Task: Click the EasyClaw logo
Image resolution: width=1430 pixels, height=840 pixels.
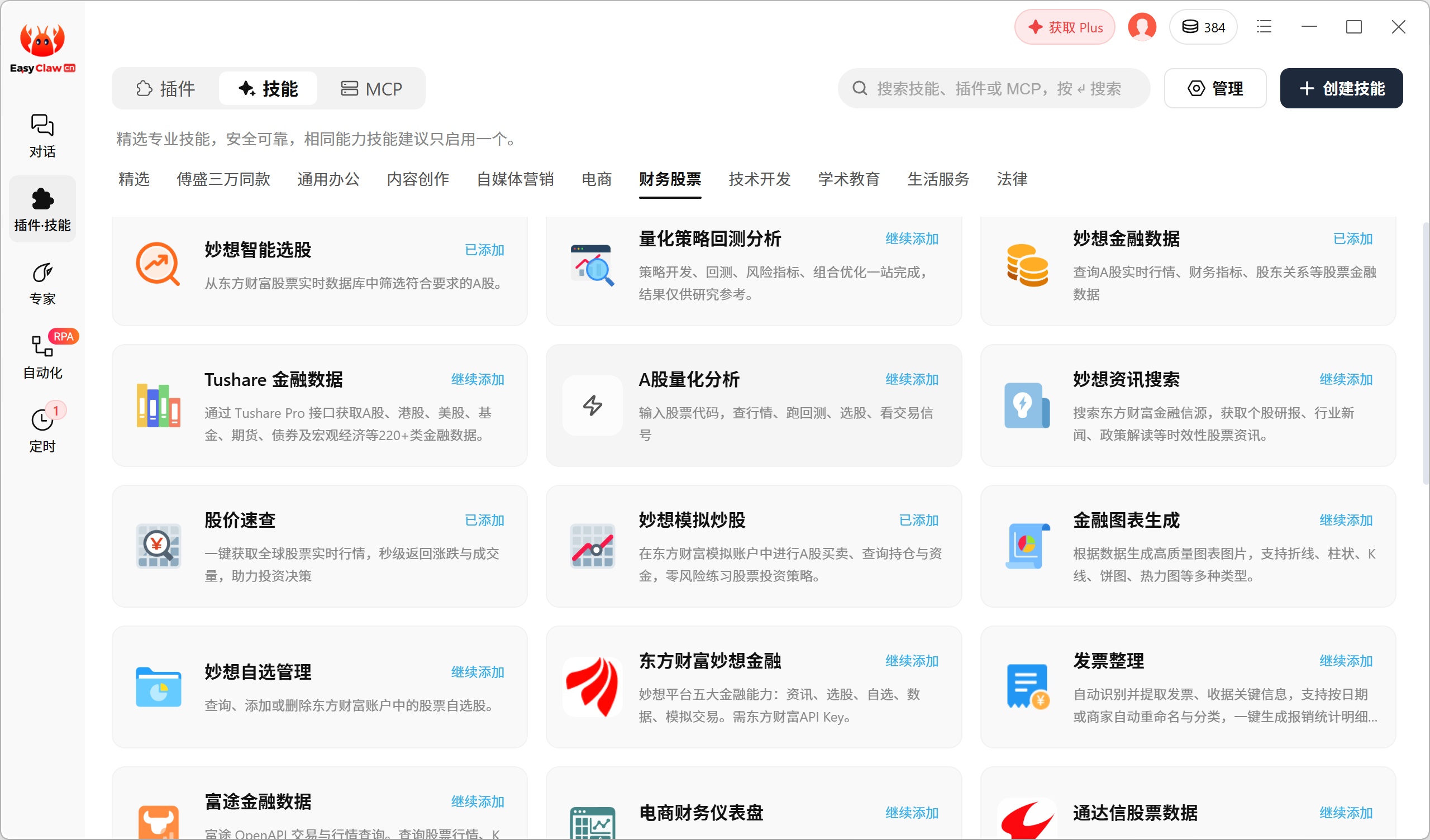Action: [x=42, y=49]
